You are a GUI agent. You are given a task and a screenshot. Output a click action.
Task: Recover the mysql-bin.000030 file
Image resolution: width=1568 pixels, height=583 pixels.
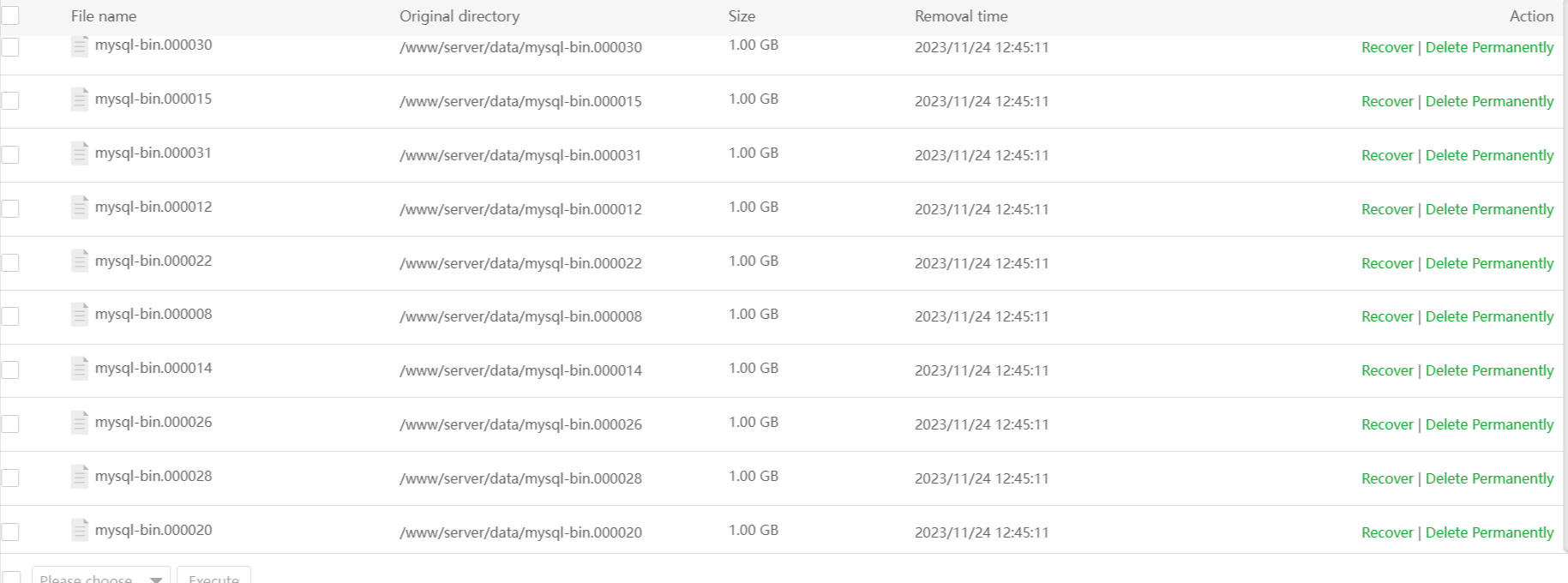[x=1386, y=48]
